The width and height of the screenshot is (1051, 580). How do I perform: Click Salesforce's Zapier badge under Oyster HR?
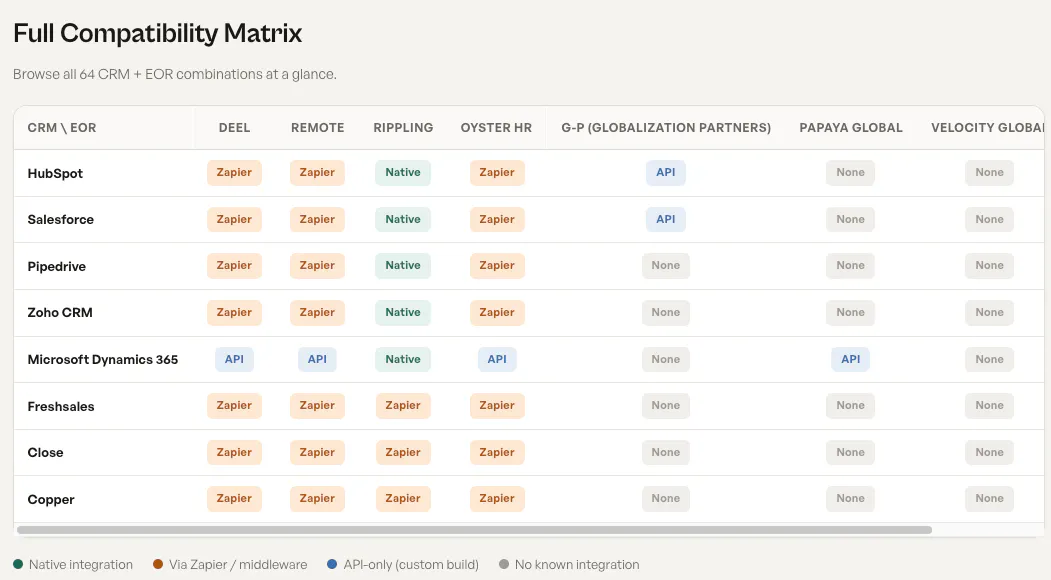tap(497, 219)
